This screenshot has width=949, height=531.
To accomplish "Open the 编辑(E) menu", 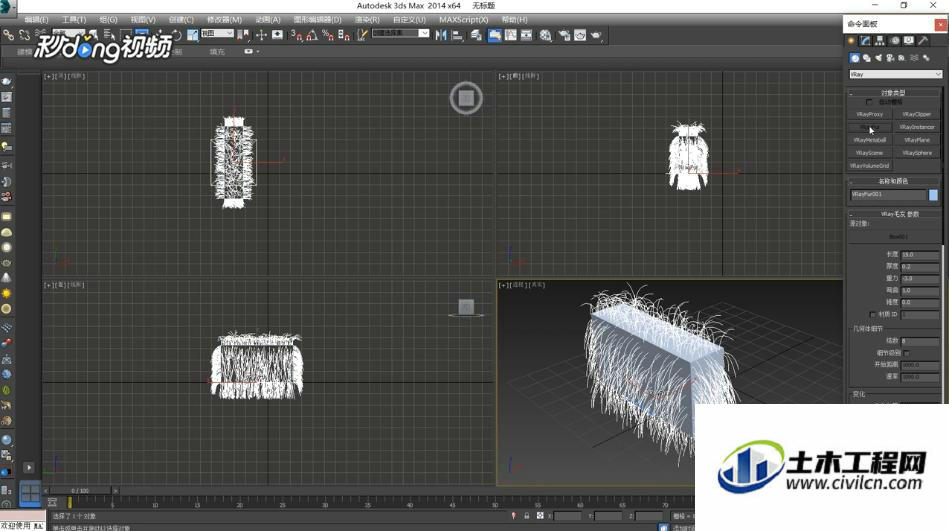I will click(x=36, y=20).
